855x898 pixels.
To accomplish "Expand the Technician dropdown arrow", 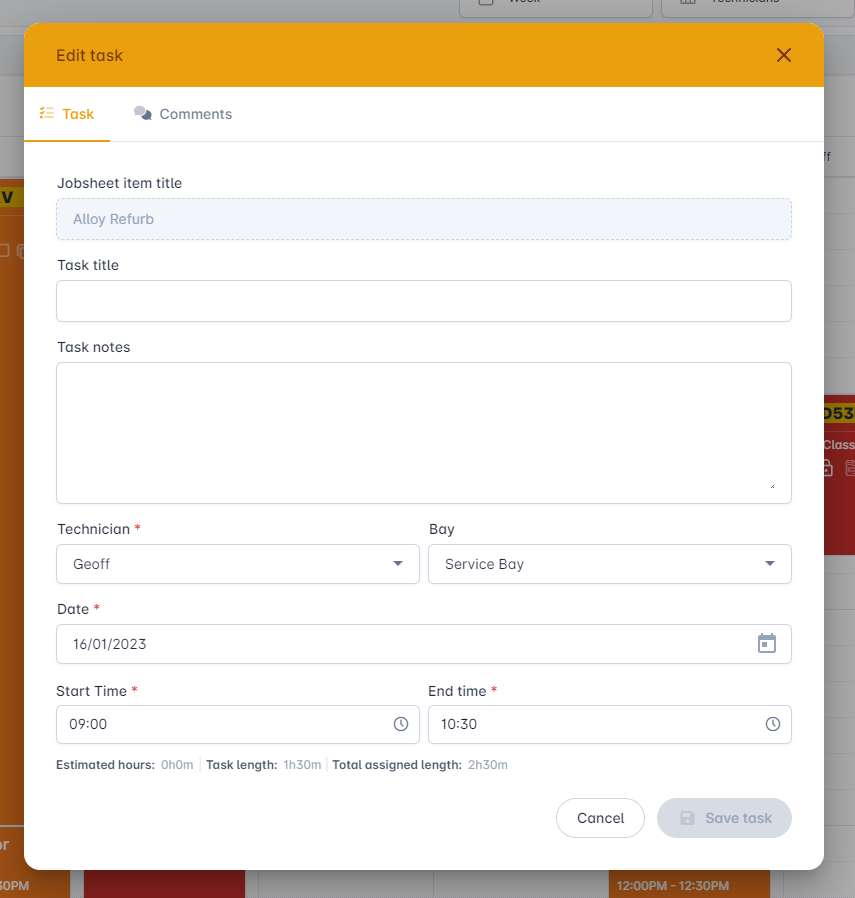I will pos(397,564).
